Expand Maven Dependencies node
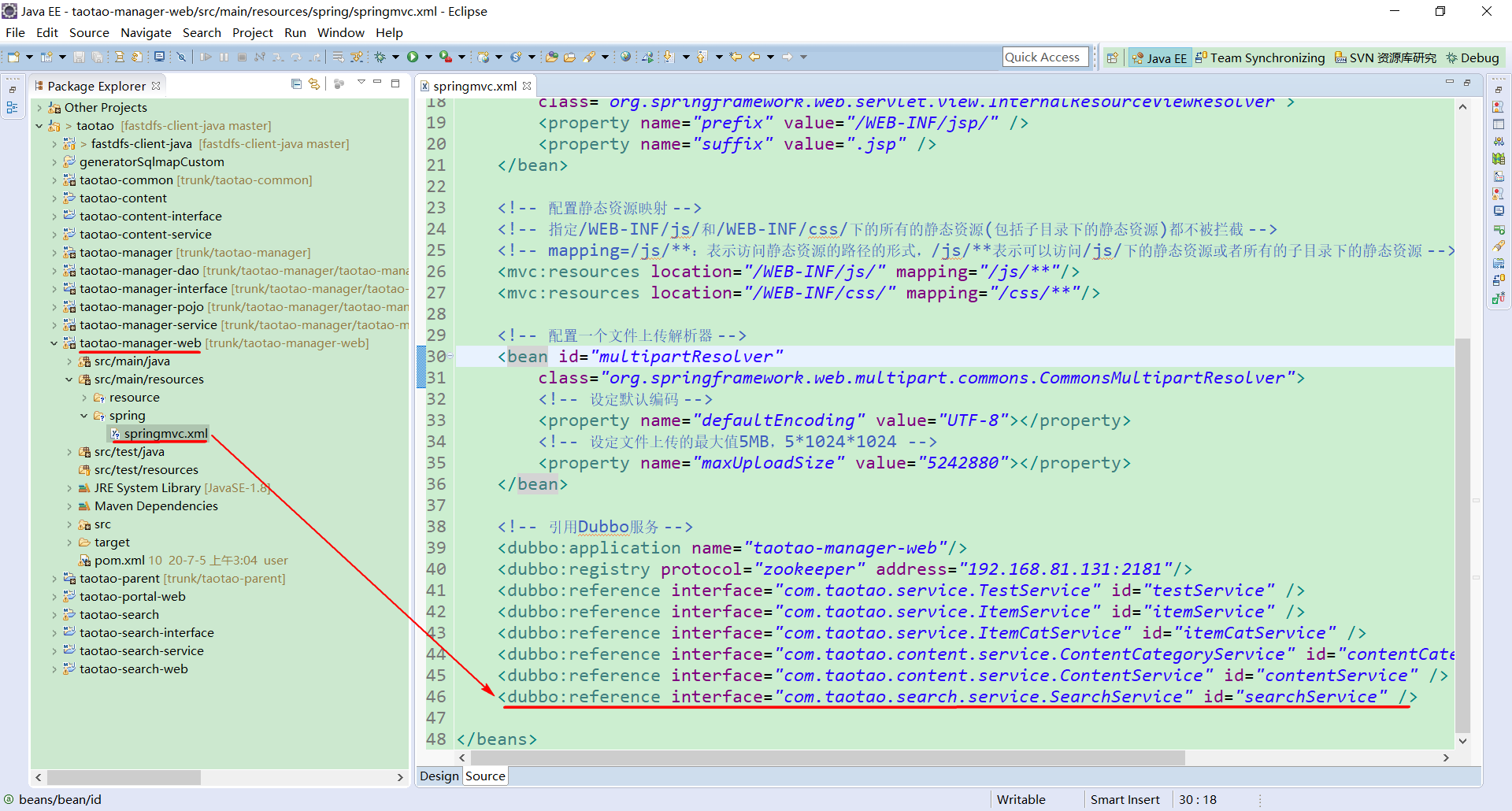This screenshot has height=811, width=1512. click(69, 506)
